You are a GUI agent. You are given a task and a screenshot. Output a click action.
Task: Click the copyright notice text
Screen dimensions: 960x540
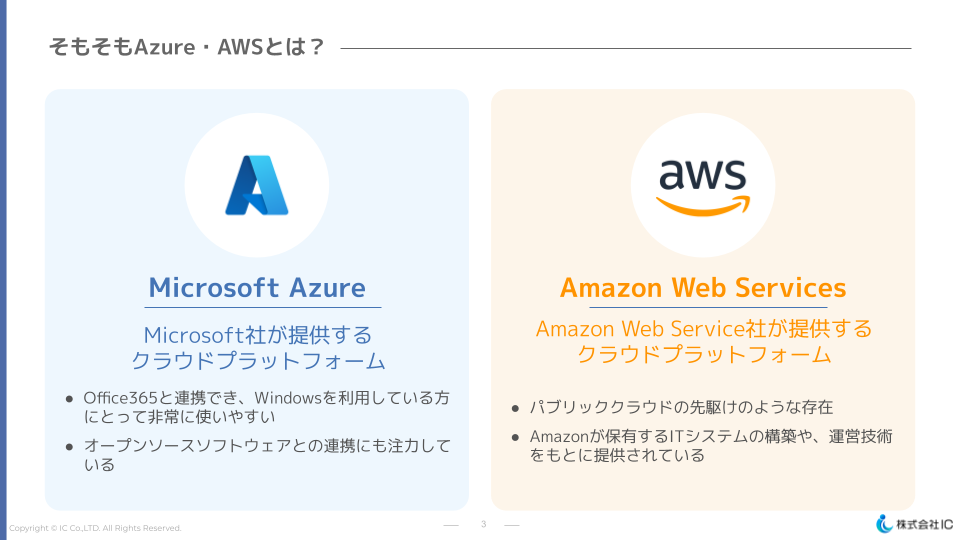pos(96,528)
